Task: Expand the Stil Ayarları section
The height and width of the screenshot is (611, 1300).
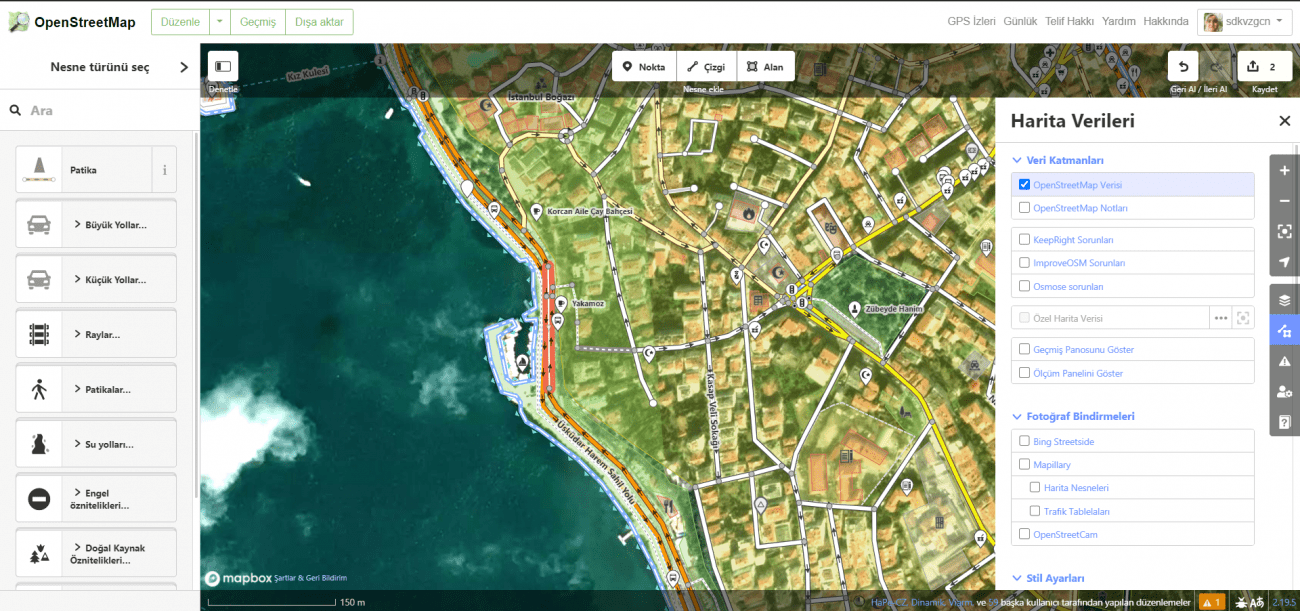Action: (1055, 578)
